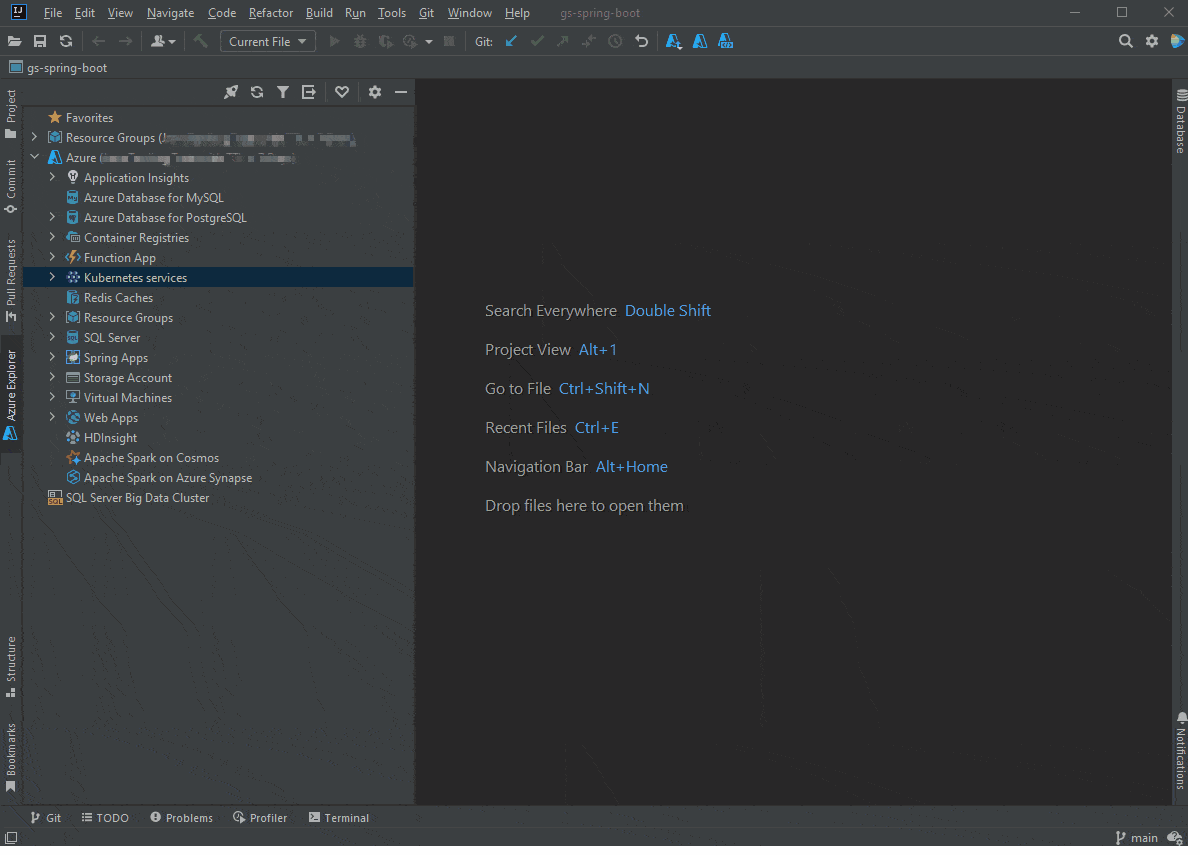Click the heart feedback icon

[342, 92]
